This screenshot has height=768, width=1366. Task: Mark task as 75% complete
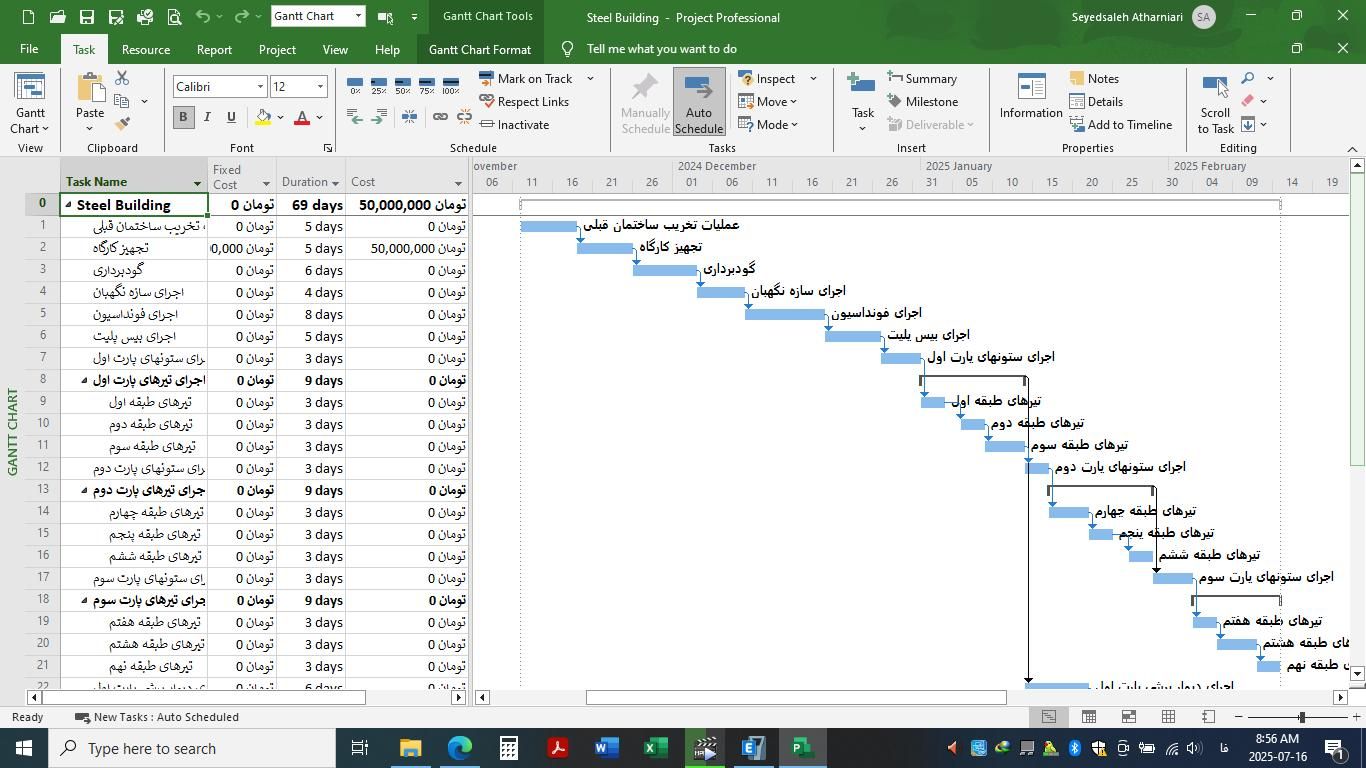427,85
